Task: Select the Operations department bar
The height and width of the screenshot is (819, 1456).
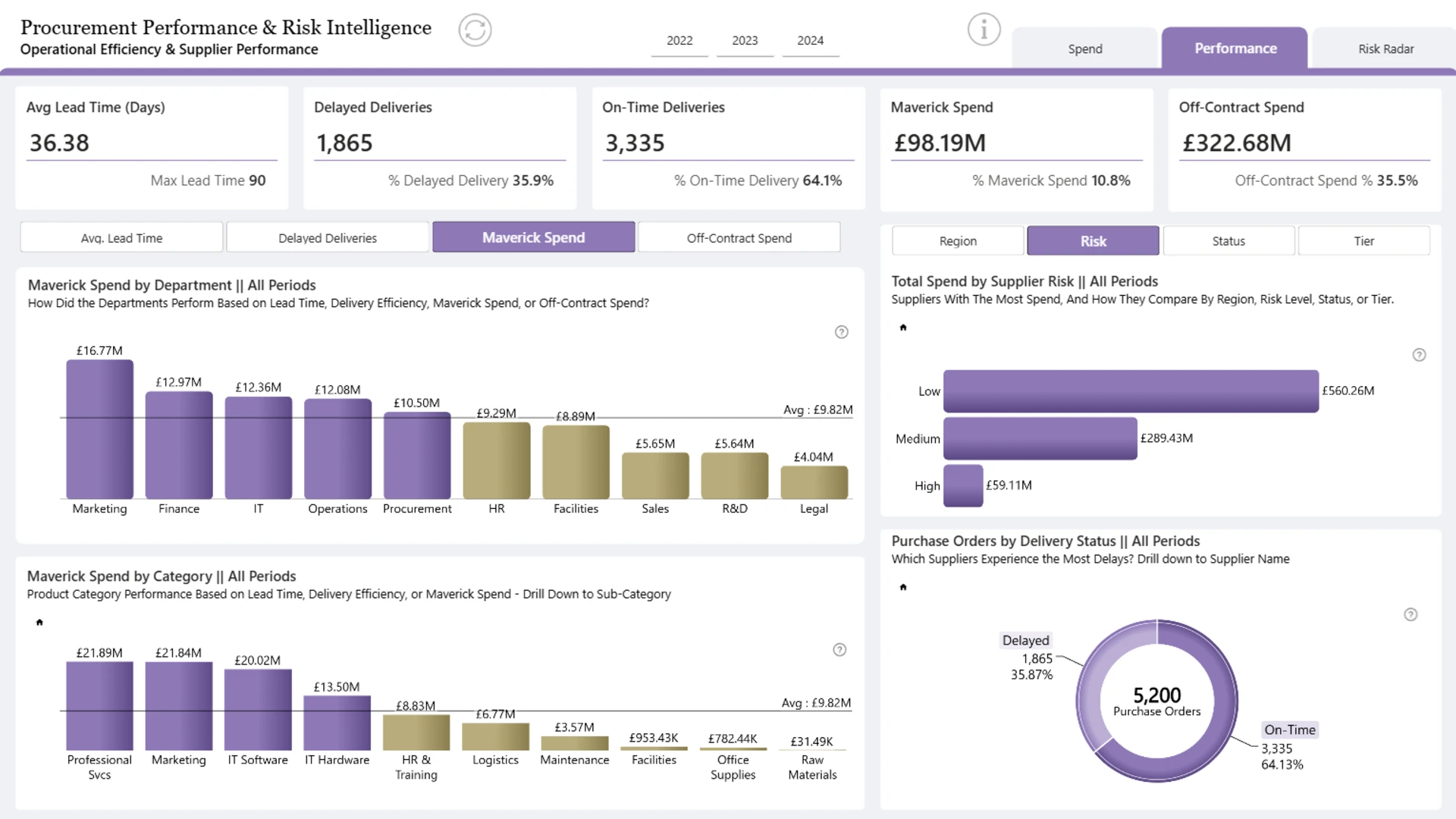Action: (x=337, y=449)
